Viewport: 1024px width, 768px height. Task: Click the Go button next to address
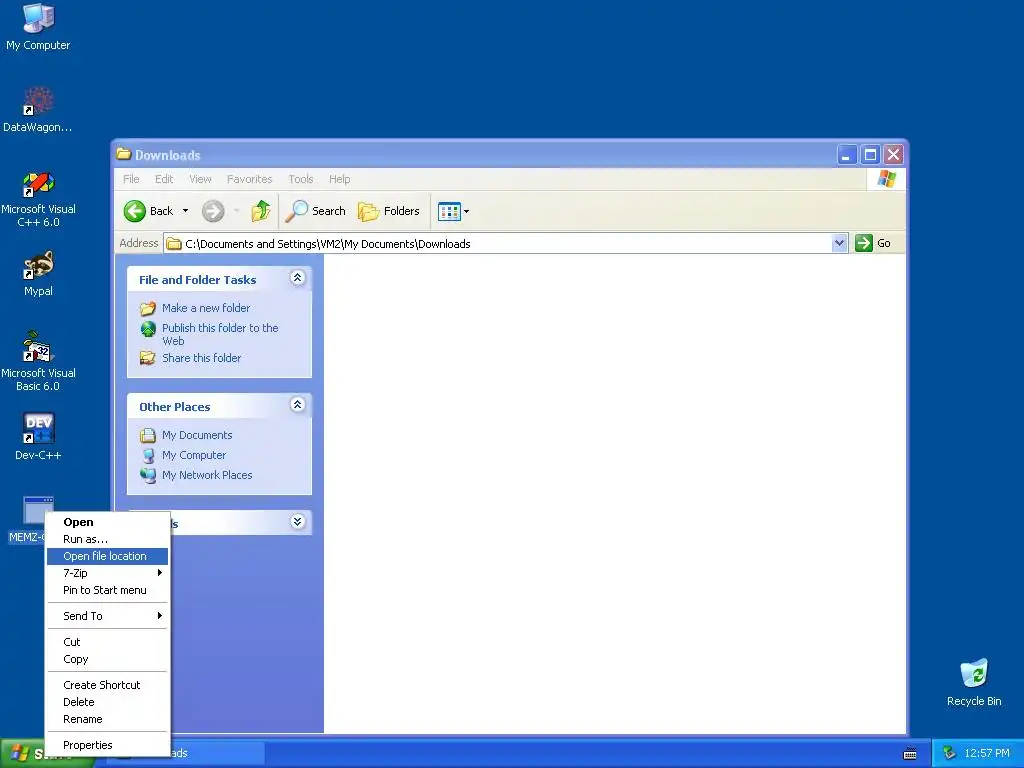(873, 243)
